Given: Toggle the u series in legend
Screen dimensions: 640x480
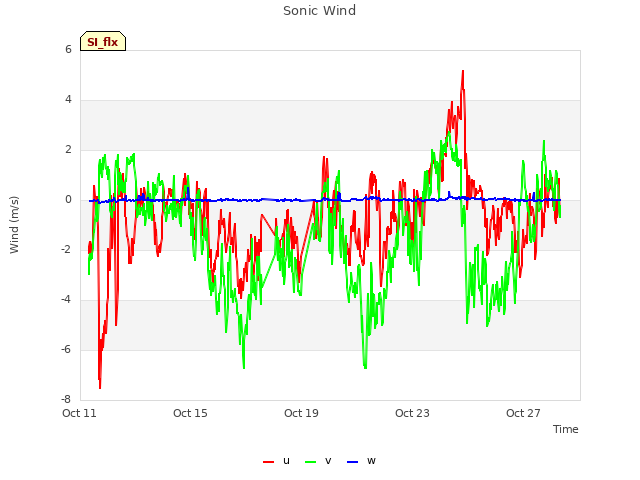Looking at the screenshot, I should pos(277,461).
